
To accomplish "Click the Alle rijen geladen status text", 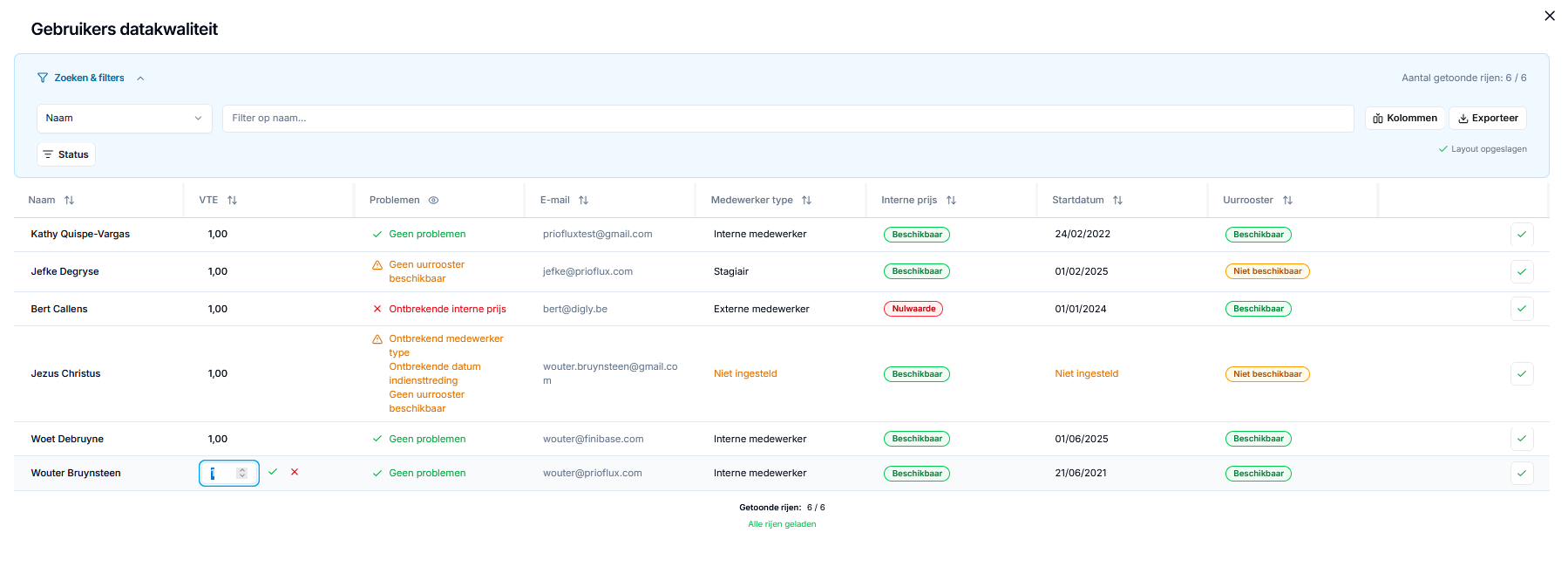I will (782, 524).
